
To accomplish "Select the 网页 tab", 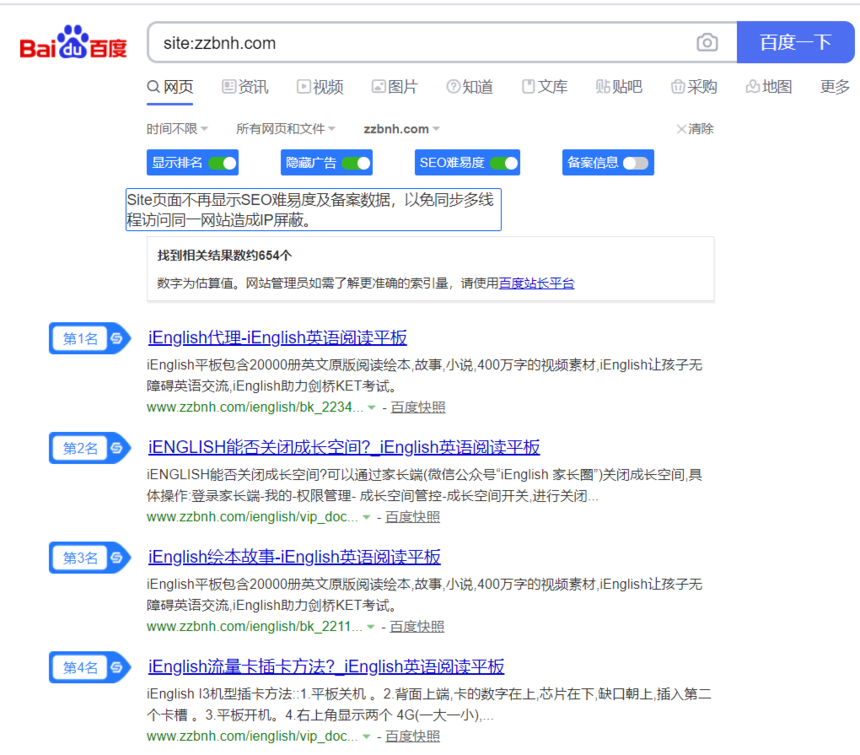I will pyautogui.click(x=170, y=87).
